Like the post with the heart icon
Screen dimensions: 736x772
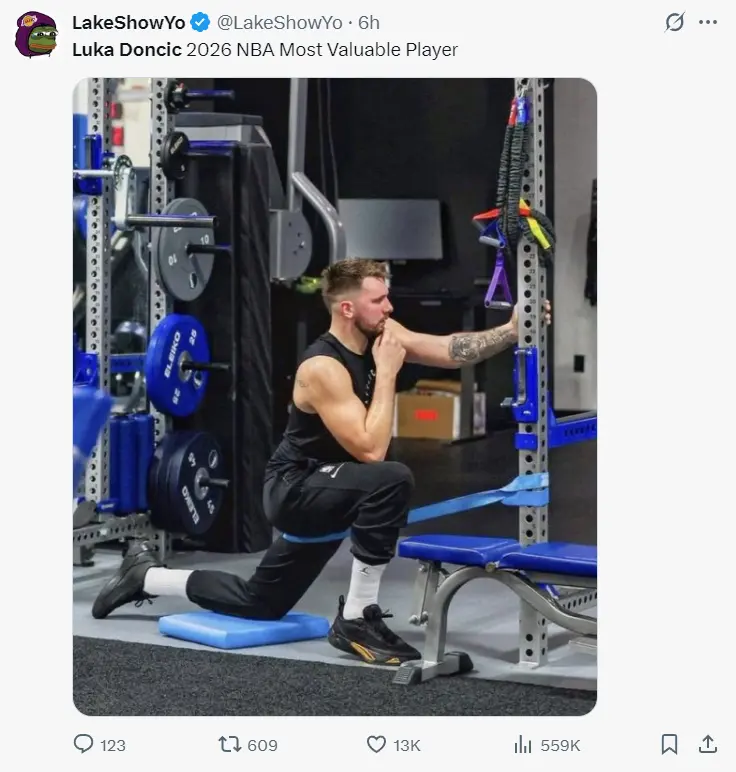pos(377,744)
